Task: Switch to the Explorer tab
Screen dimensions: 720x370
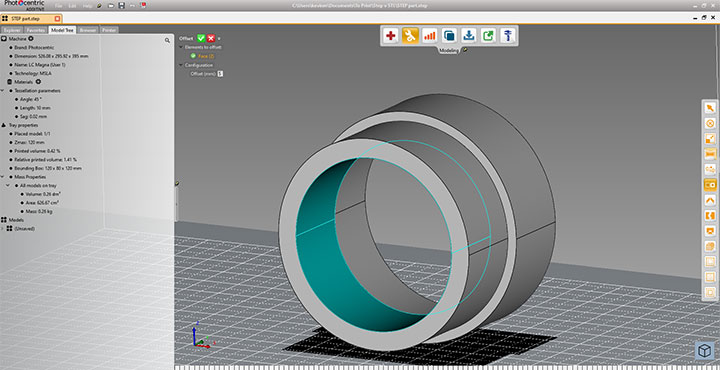Action: 12,30
